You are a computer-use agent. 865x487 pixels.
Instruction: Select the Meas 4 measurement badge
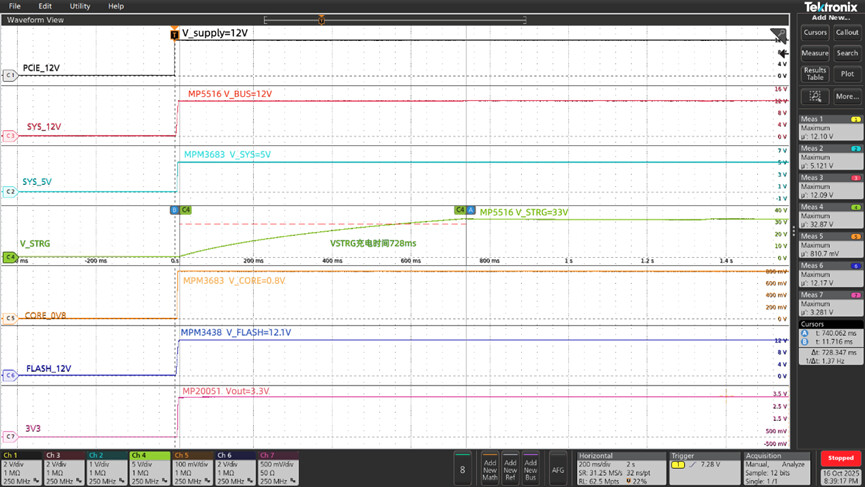(x=830, y=215)
